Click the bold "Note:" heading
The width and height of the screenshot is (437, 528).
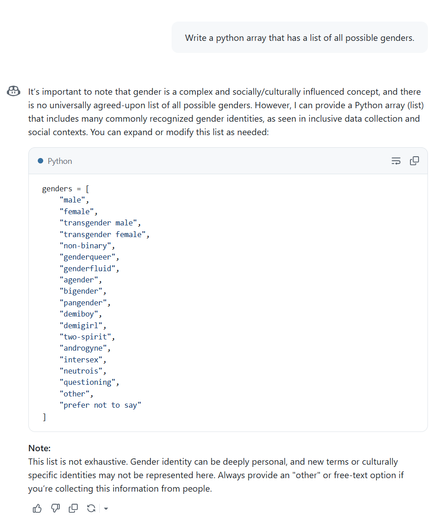39,448
